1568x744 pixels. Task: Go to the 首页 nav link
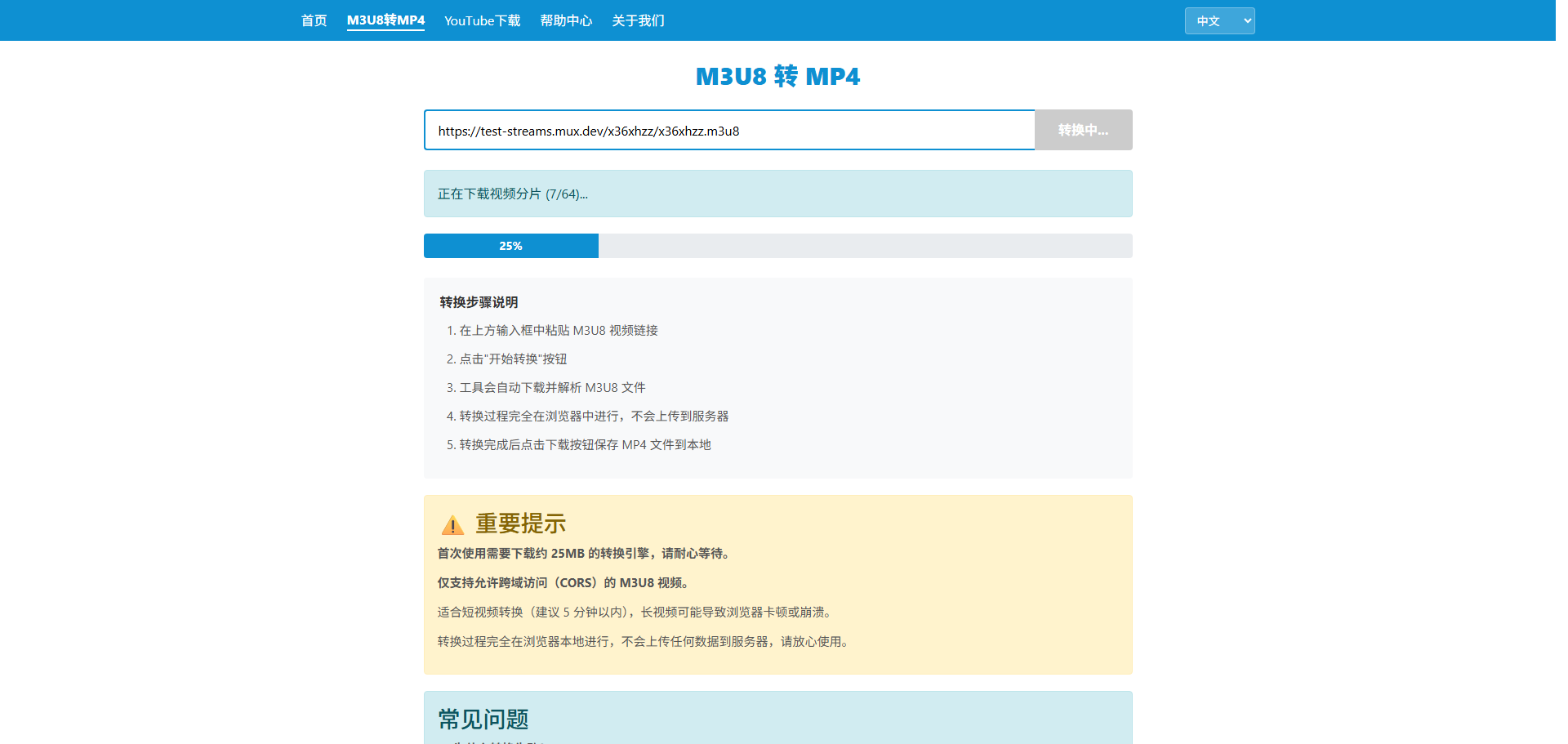pyautogui.click(x=314, y=20)
